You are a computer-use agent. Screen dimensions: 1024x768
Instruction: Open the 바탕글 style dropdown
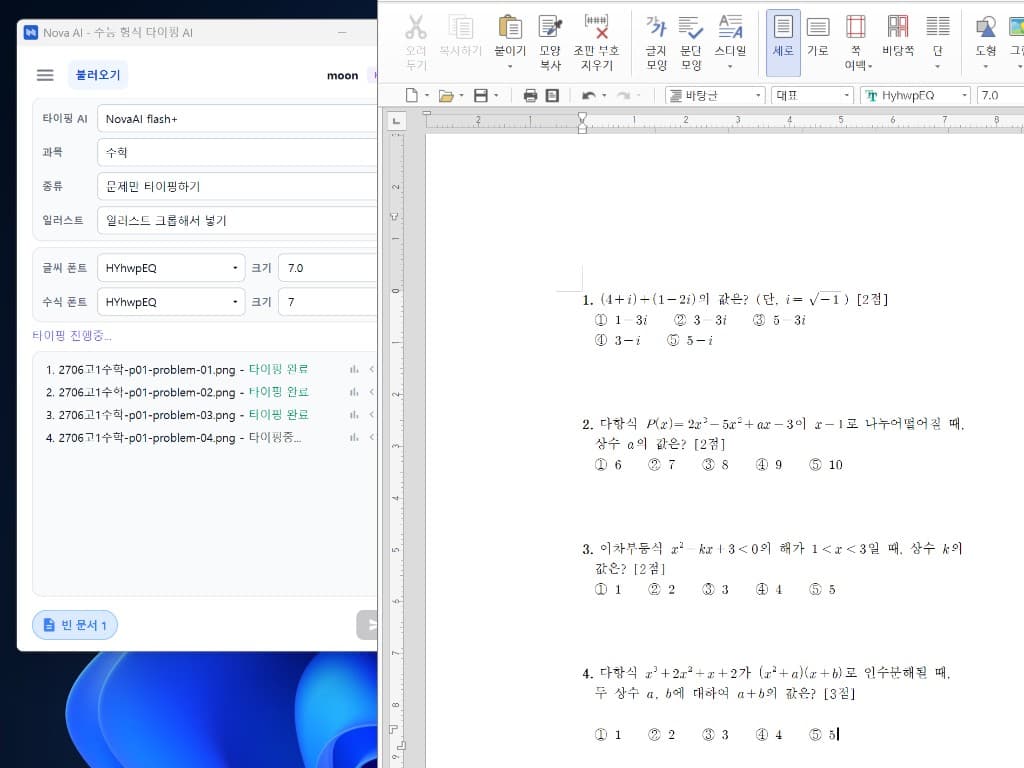coord(714,95)
